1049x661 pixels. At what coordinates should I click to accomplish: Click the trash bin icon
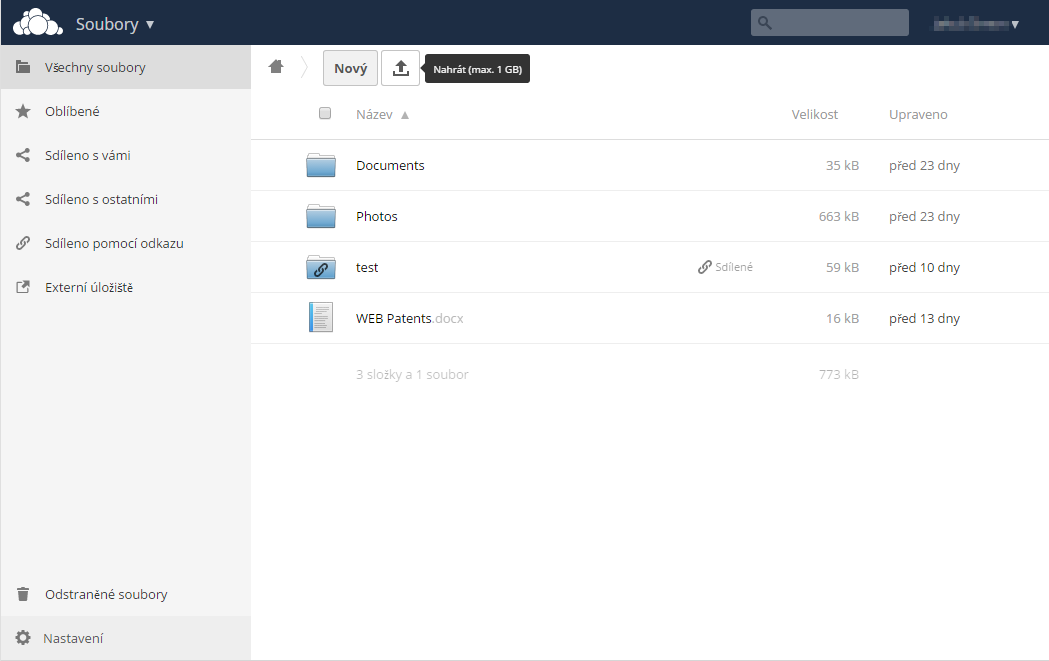point(23,594)
